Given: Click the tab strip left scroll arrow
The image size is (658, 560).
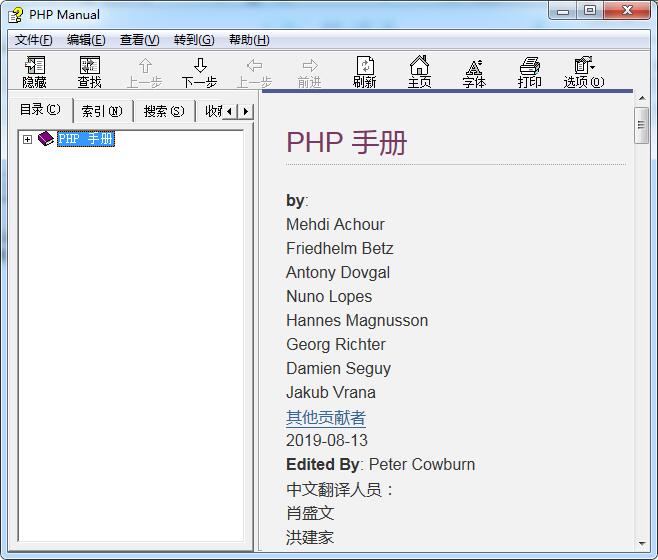Looking at the screenshot, I should [230, 112].
